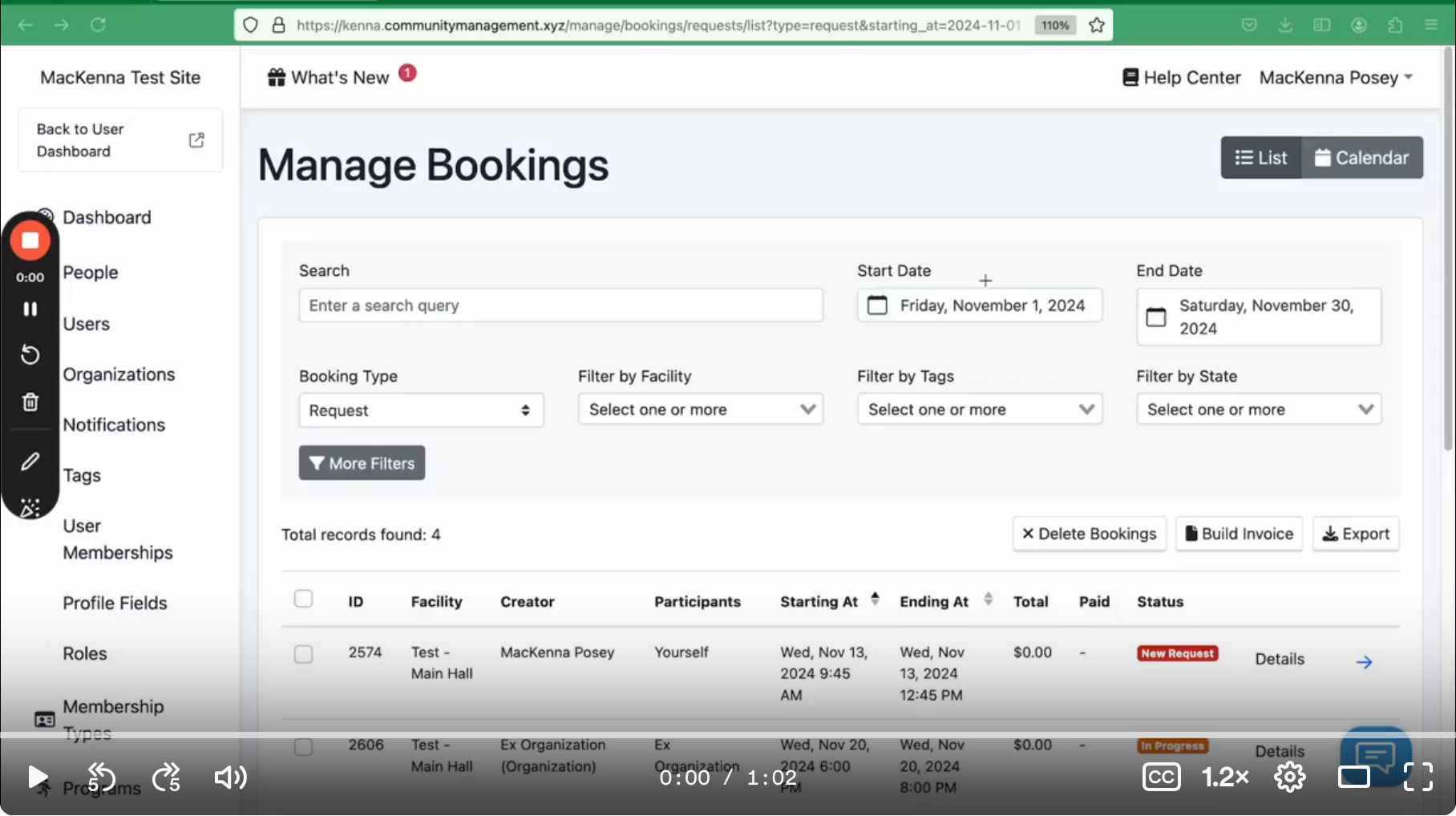The height and width of the screenshot is (816, 1456).
Task: Open the Help Center
Action: 1182,78
